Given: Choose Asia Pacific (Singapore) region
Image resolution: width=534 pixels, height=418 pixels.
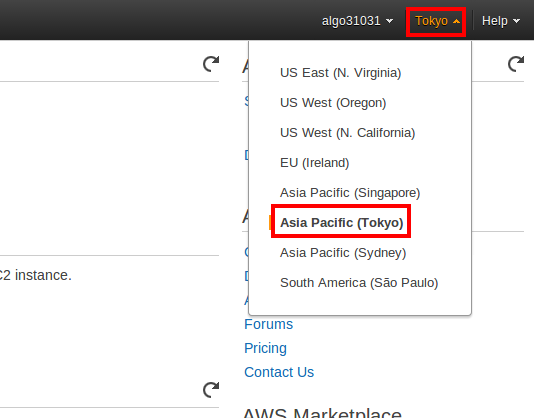Looking at the screenshot, I should (350, 193).
